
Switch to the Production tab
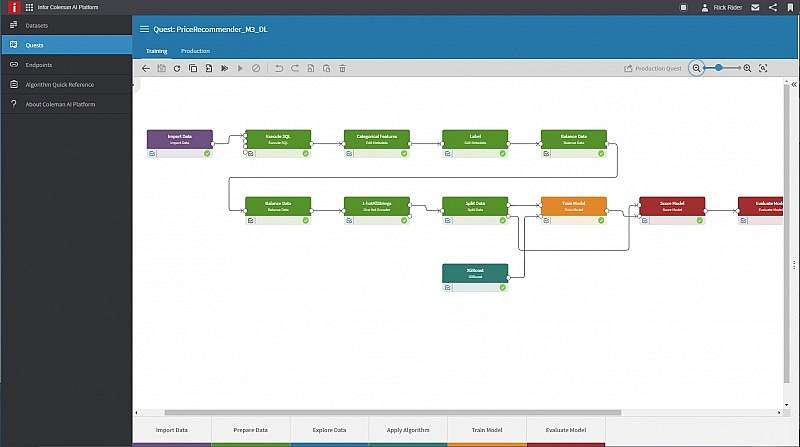195,51
